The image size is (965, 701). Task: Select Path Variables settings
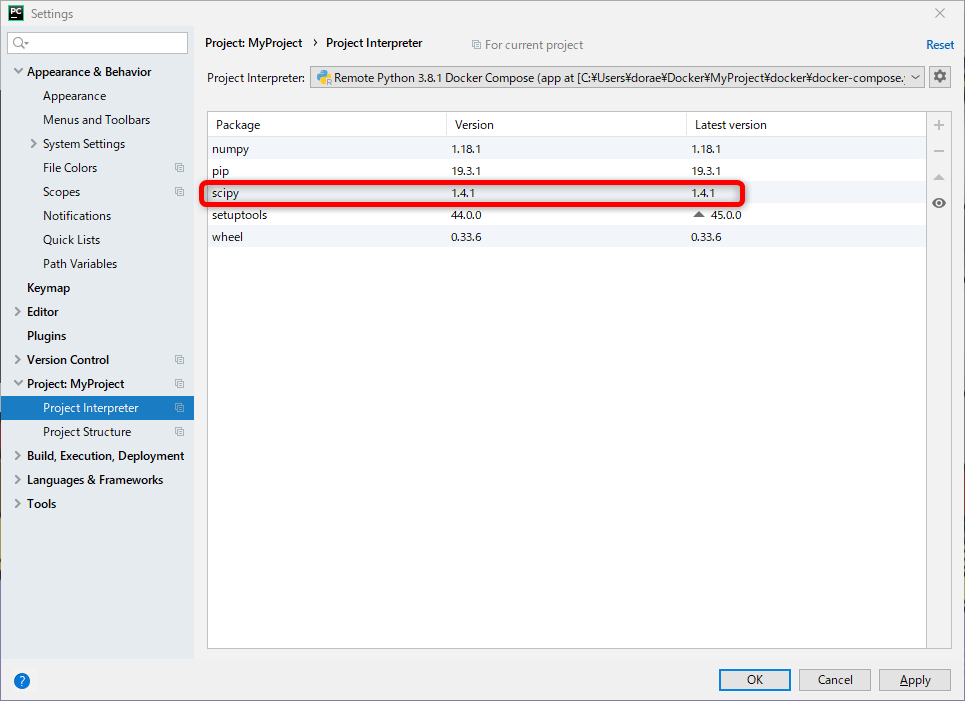pos(80,264)
